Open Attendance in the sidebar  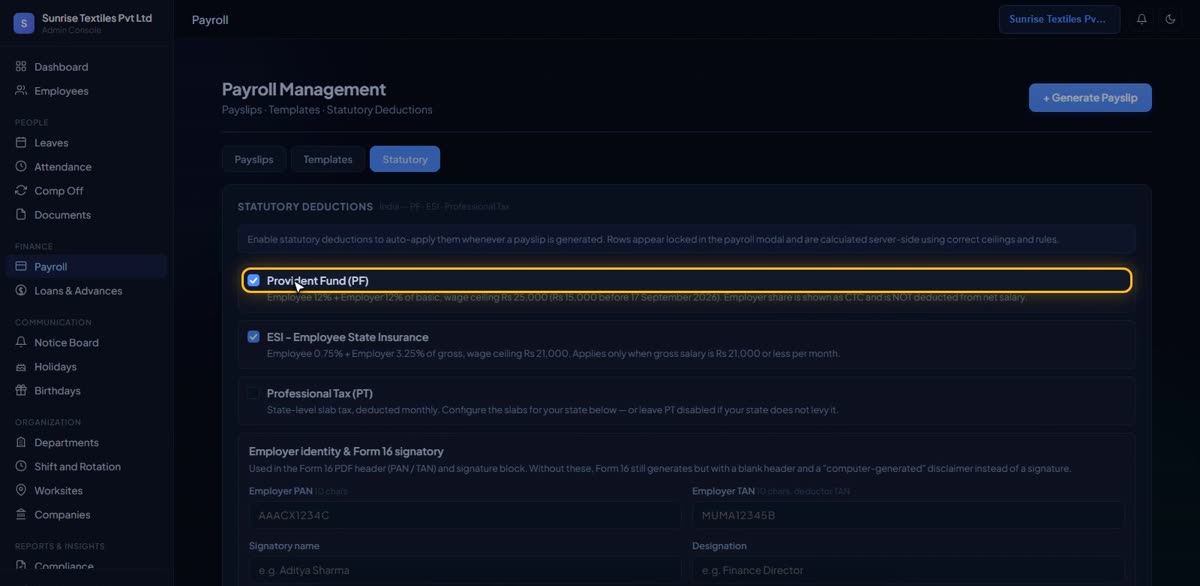pyautogui.click(x=86, y=167)
